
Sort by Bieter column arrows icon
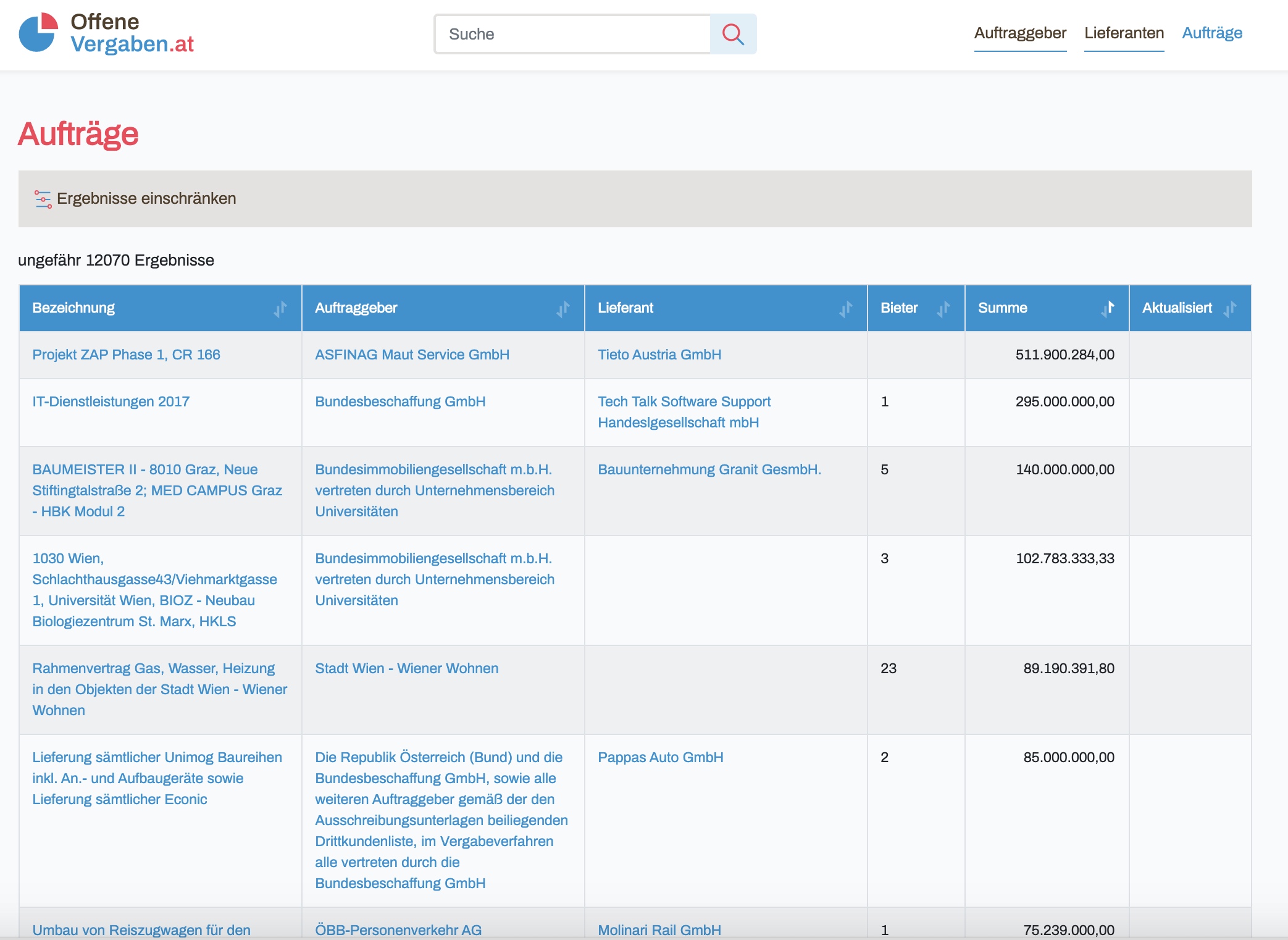tap(943, 308)
